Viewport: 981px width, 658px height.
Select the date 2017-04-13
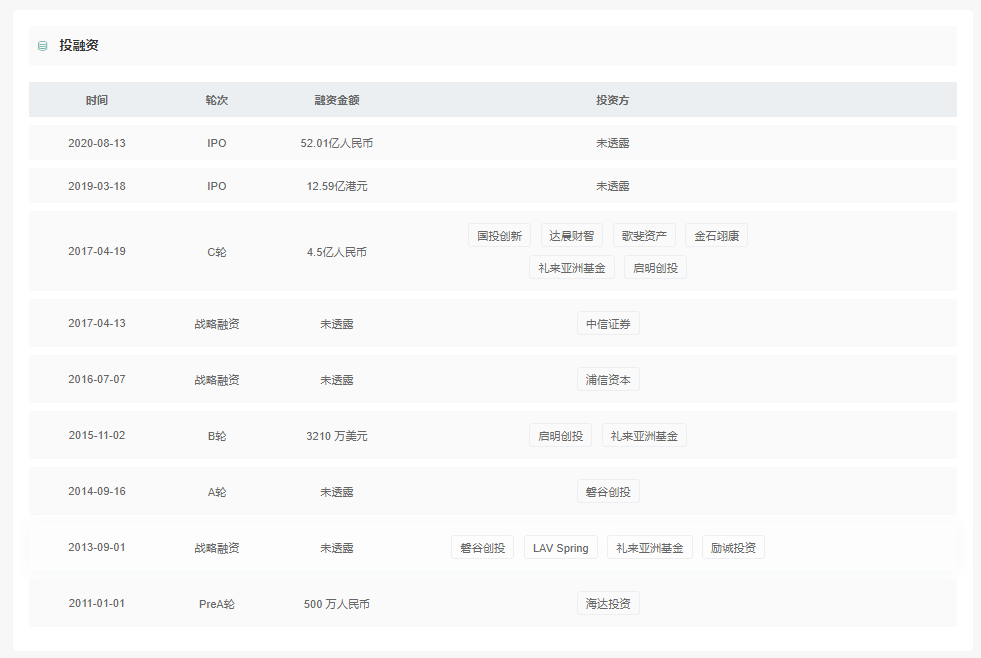[x=97, y=323]
